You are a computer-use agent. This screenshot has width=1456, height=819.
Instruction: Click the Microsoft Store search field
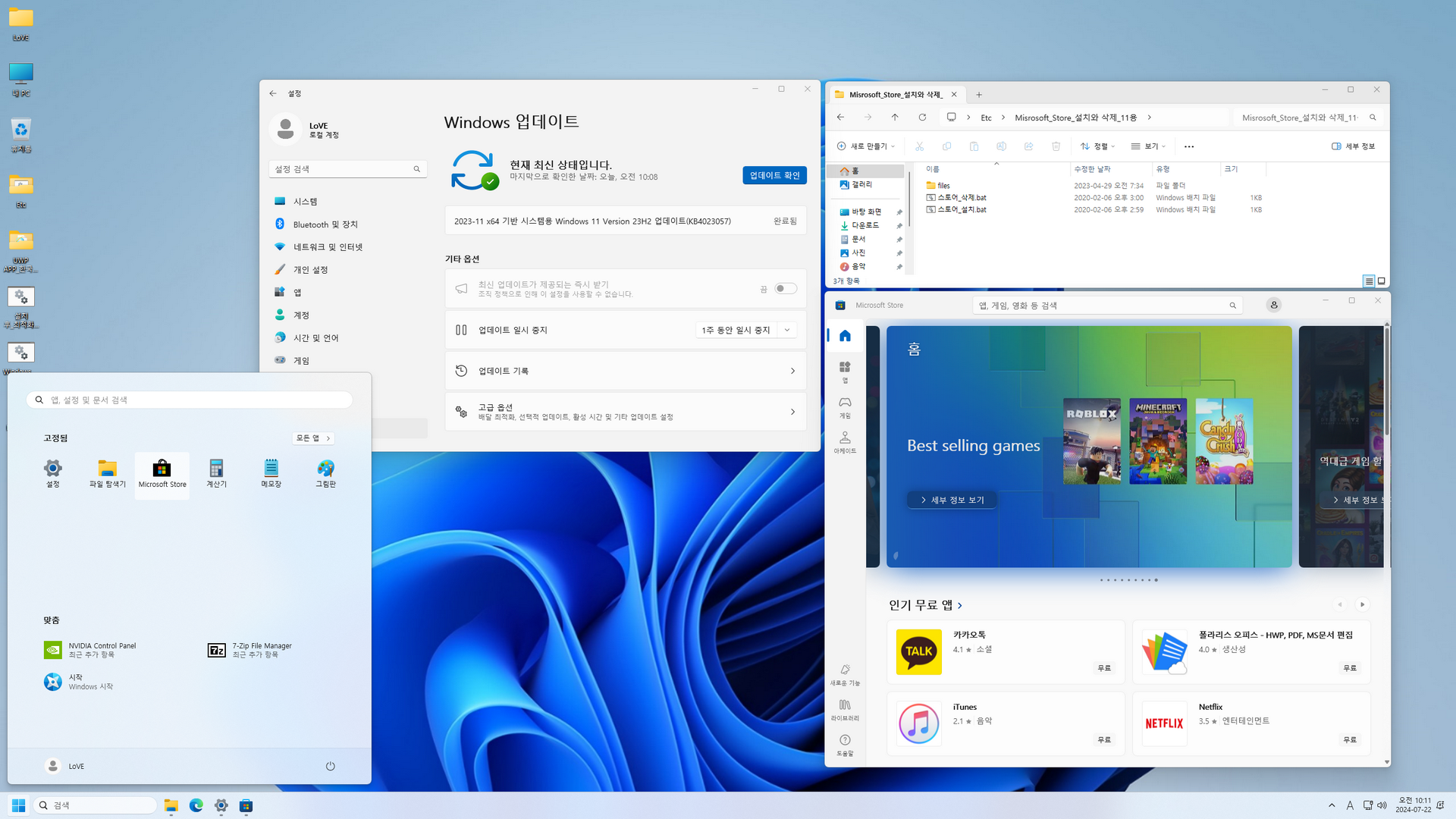[x=1100, y=306]
